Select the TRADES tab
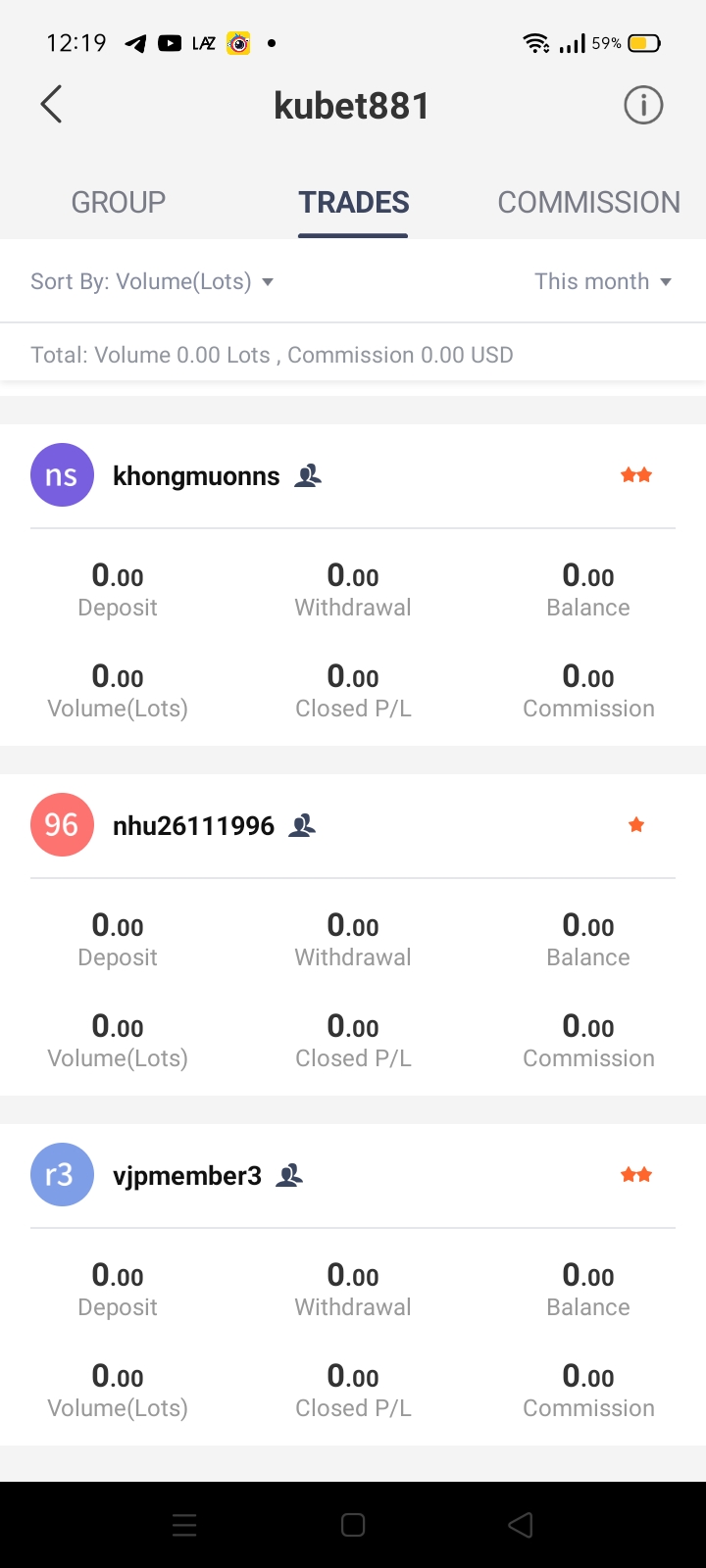 [x=354, y=203]
